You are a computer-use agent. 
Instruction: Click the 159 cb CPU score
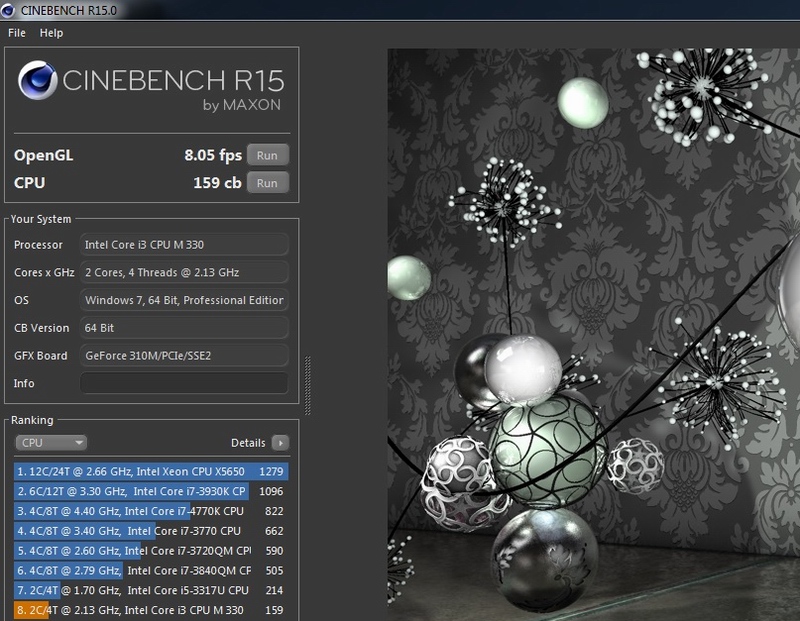(217, 183)
